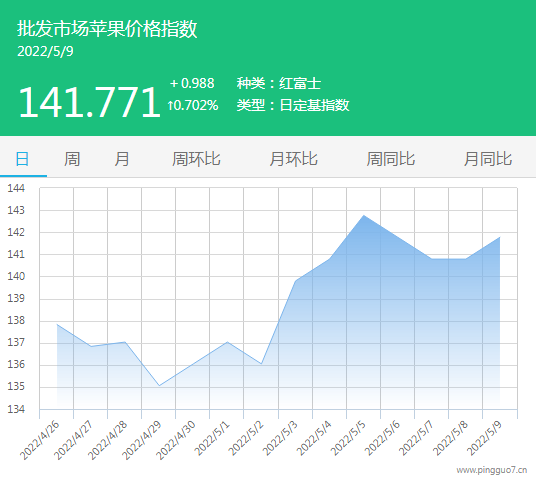Screen dimensions: 536x482
Task: Open the 周环比 tab
Action: pos(196,159)
